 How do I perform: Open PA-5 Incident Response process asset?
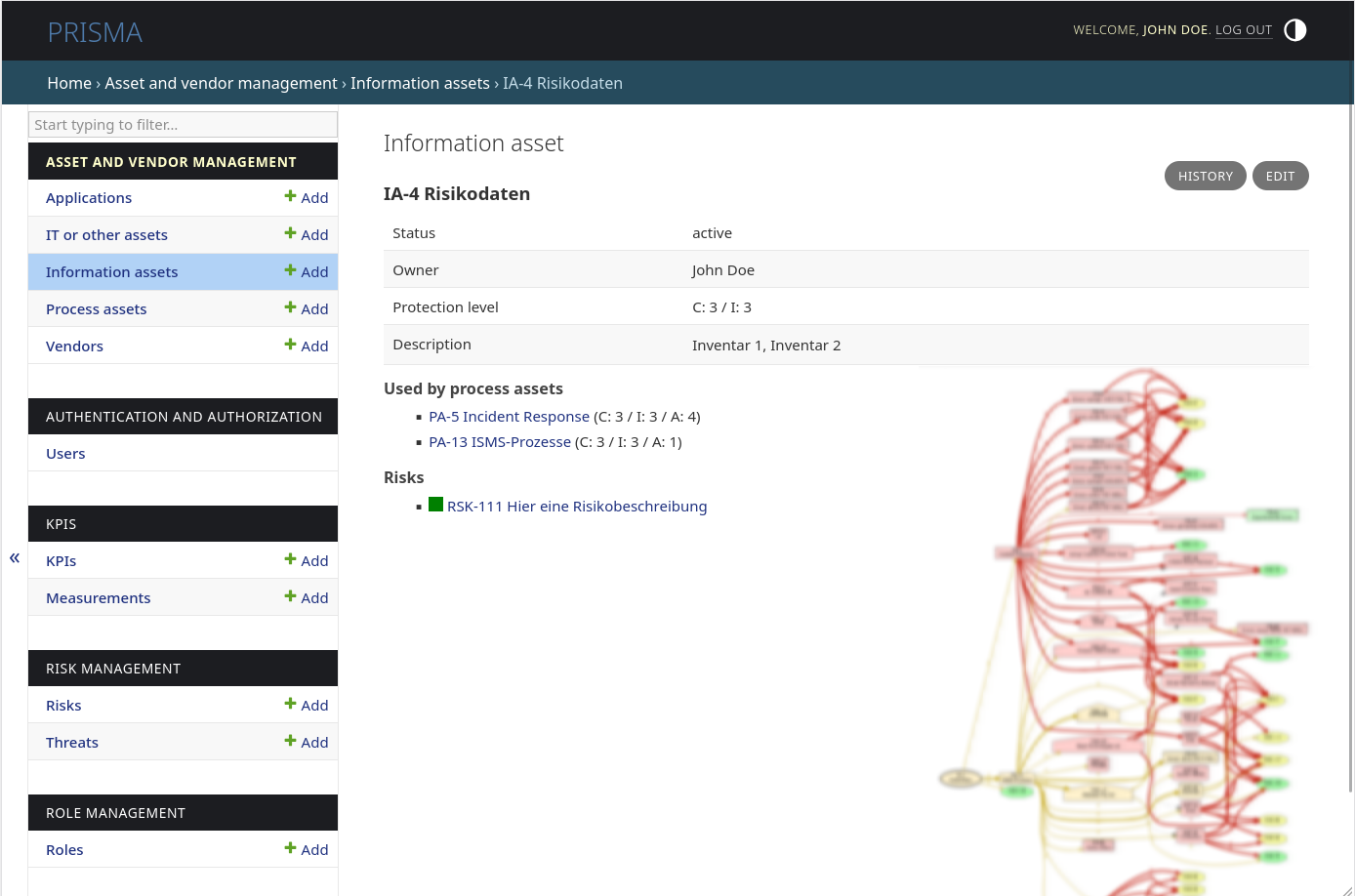[x=510, y=416]
